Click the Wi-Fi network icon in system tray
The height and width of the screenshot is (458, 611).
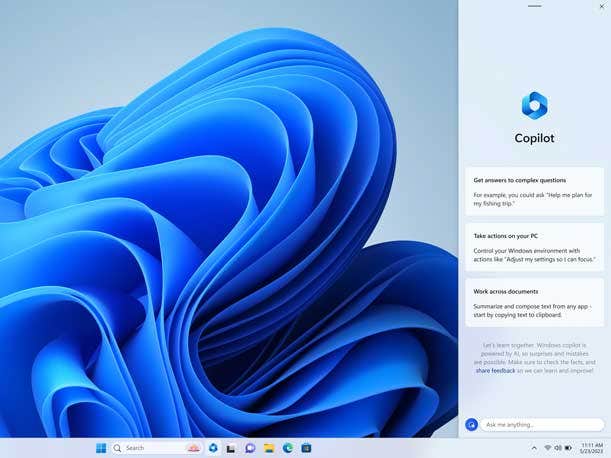[548, 448]
